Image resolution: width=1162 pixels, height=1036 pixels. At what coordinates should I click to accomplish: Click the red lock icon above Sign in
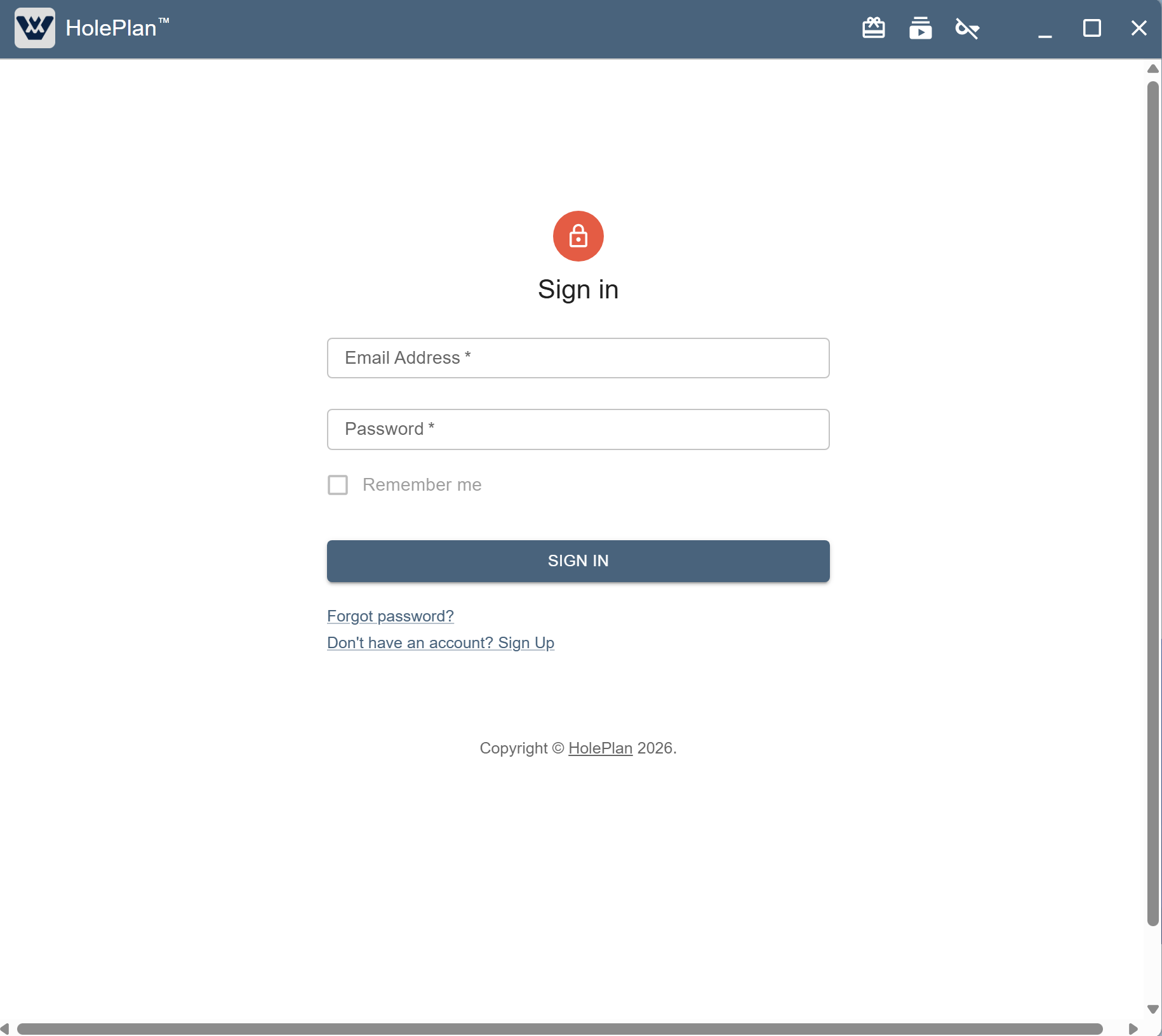click(578, 236)
